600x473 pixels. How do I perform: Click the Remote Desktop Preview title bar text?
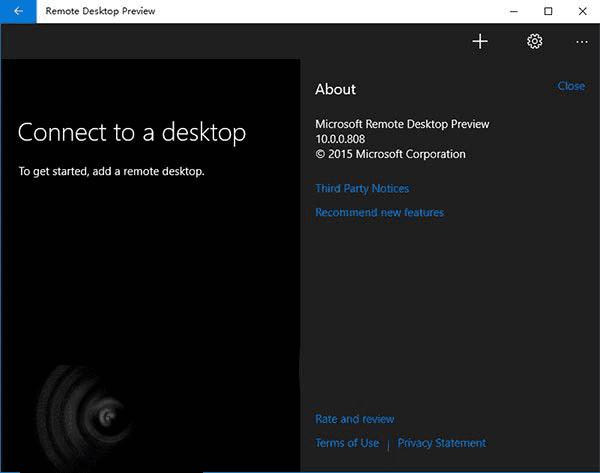100,11
